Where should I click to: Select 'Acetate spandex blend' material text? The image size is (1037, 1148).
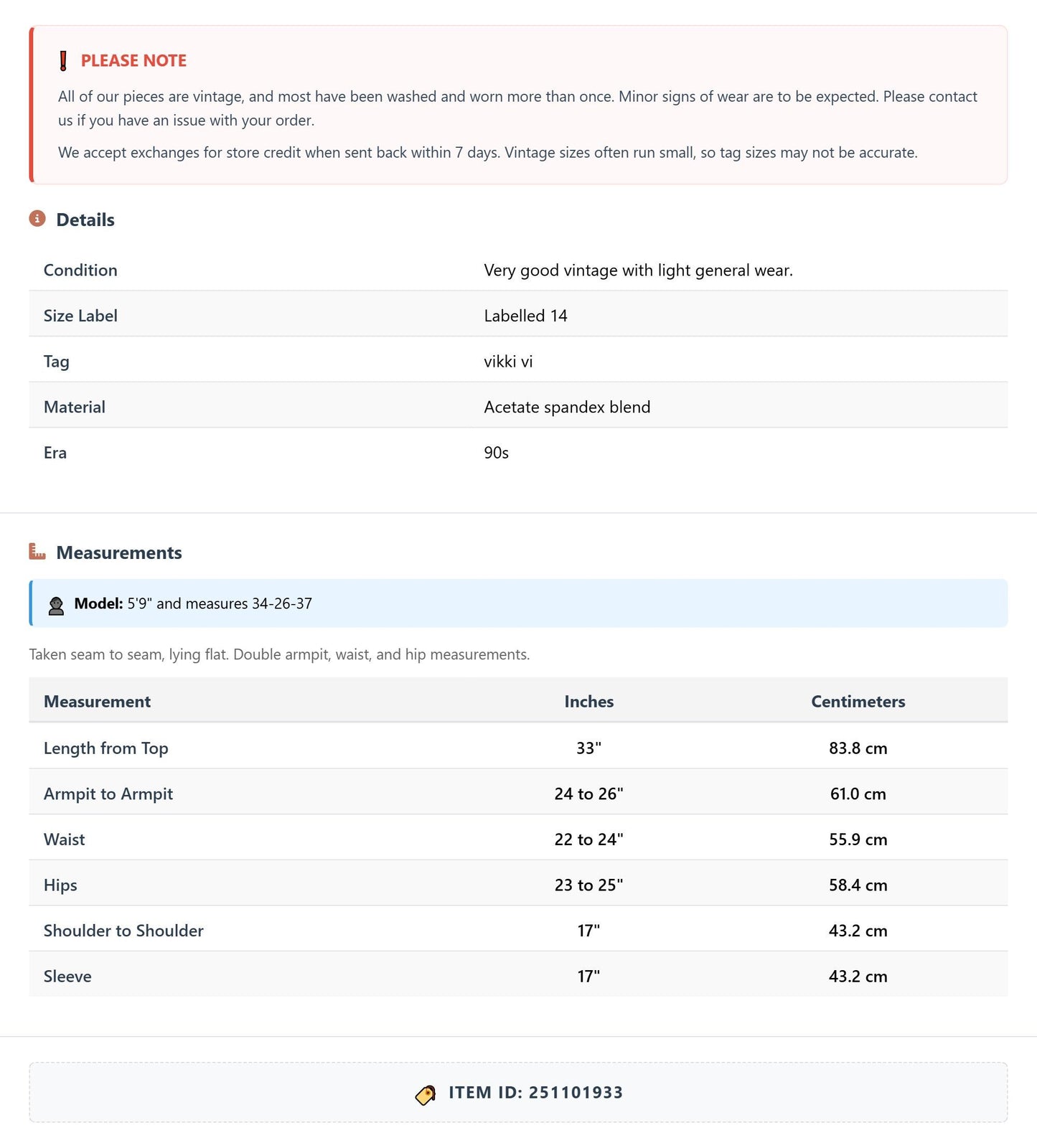568,408
